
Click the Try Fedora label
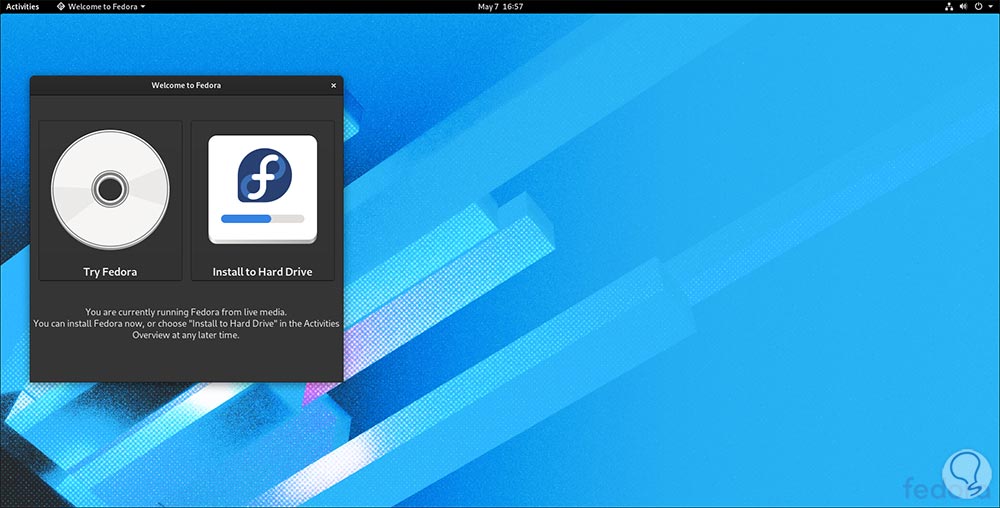tap(110, 272)
